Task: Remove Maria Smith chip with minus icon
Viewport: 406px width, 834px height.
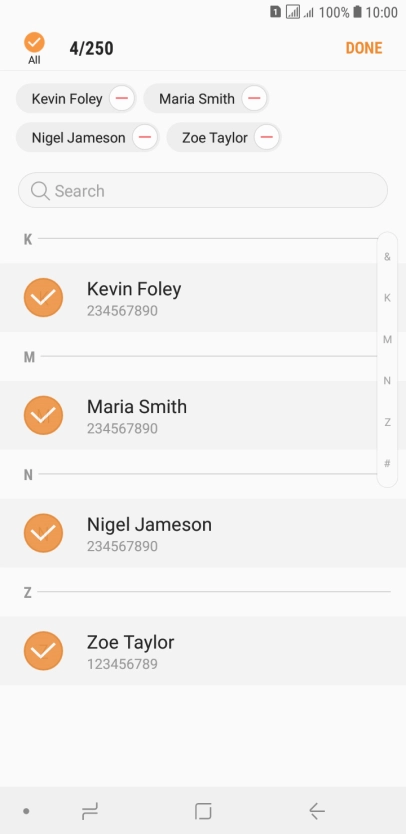Action: tap(254, 98)
